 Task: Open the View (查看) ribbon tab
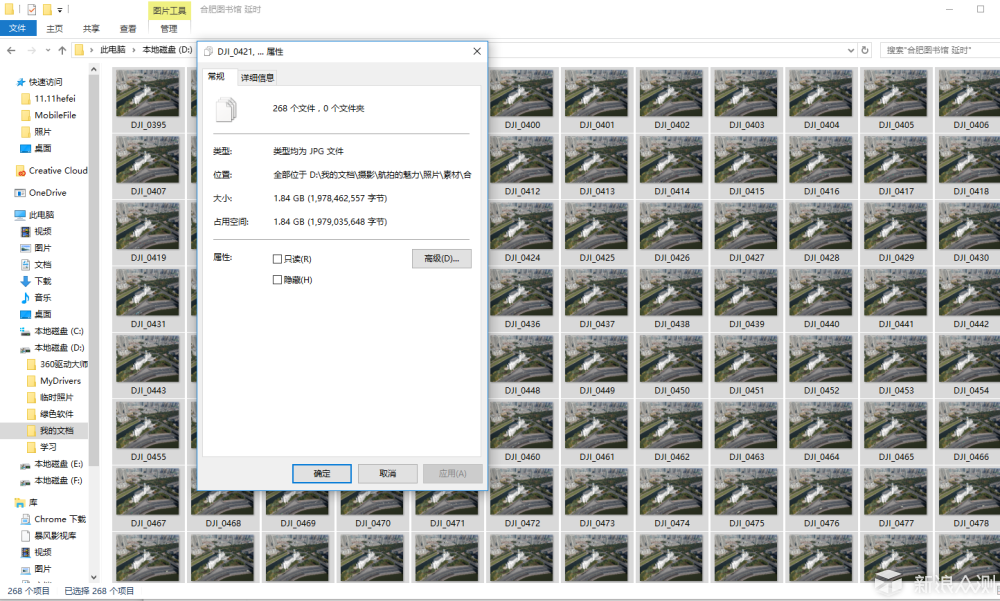(128, 29)
